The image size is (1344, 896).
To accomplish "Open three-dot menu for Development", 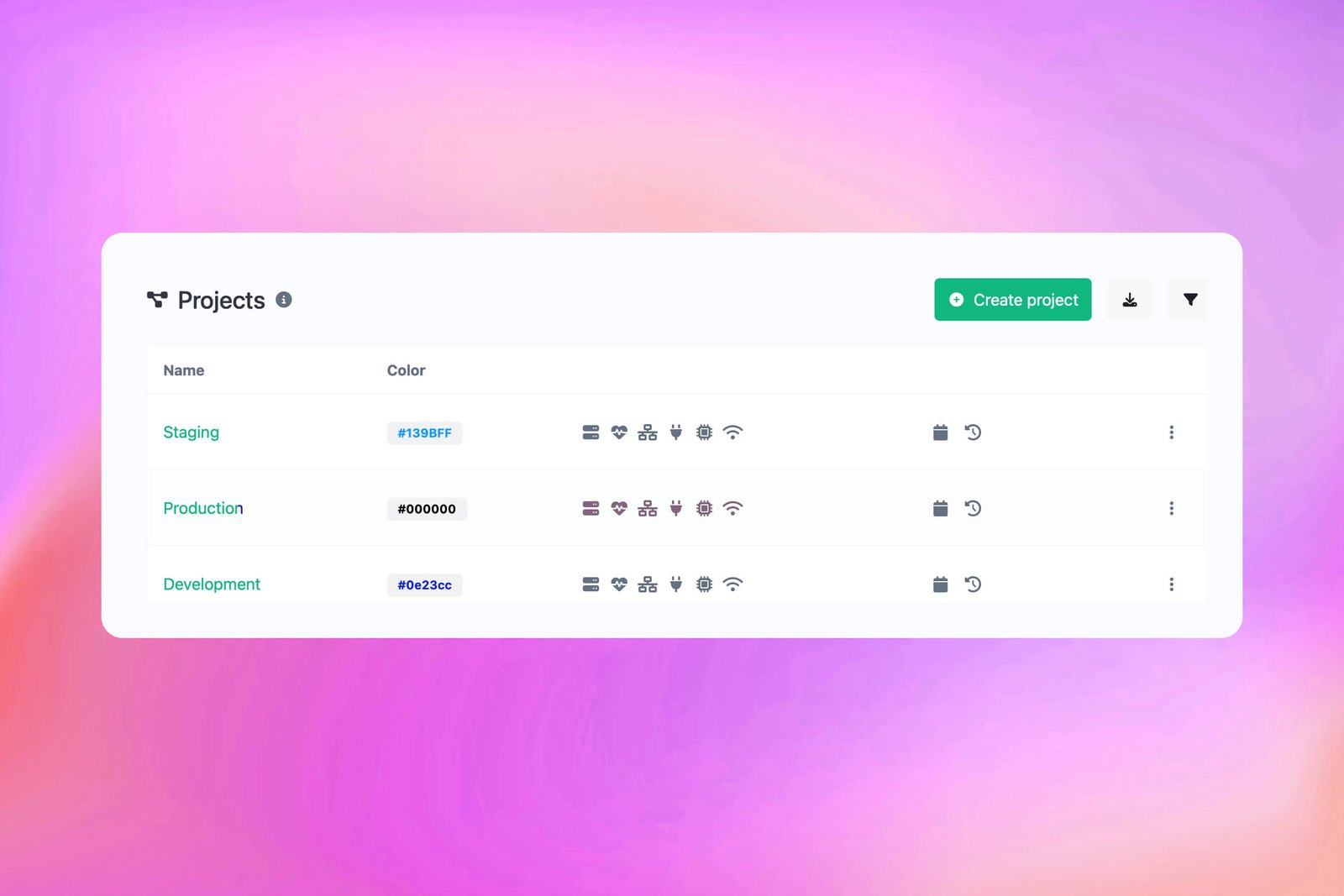I will pyautogui.click(x=1171, y=584).
